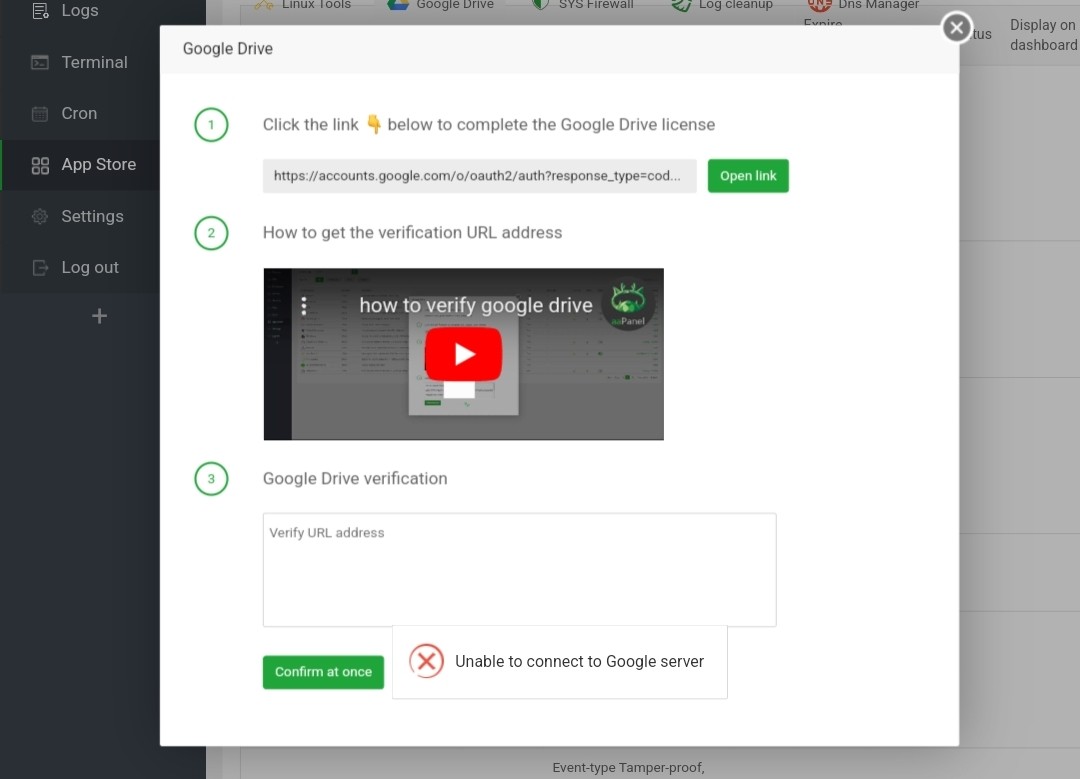Open Settings via the gear icon
The height and width of the screenshot is (779, 1080).
coord(40,216)
